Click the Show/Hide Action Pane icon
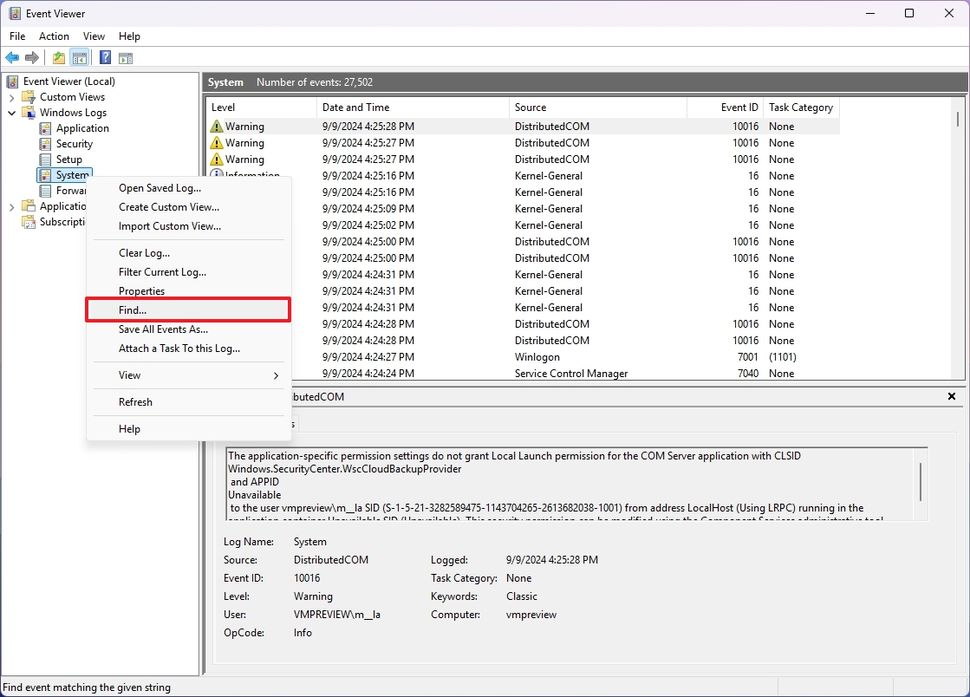 pos(124,57)
